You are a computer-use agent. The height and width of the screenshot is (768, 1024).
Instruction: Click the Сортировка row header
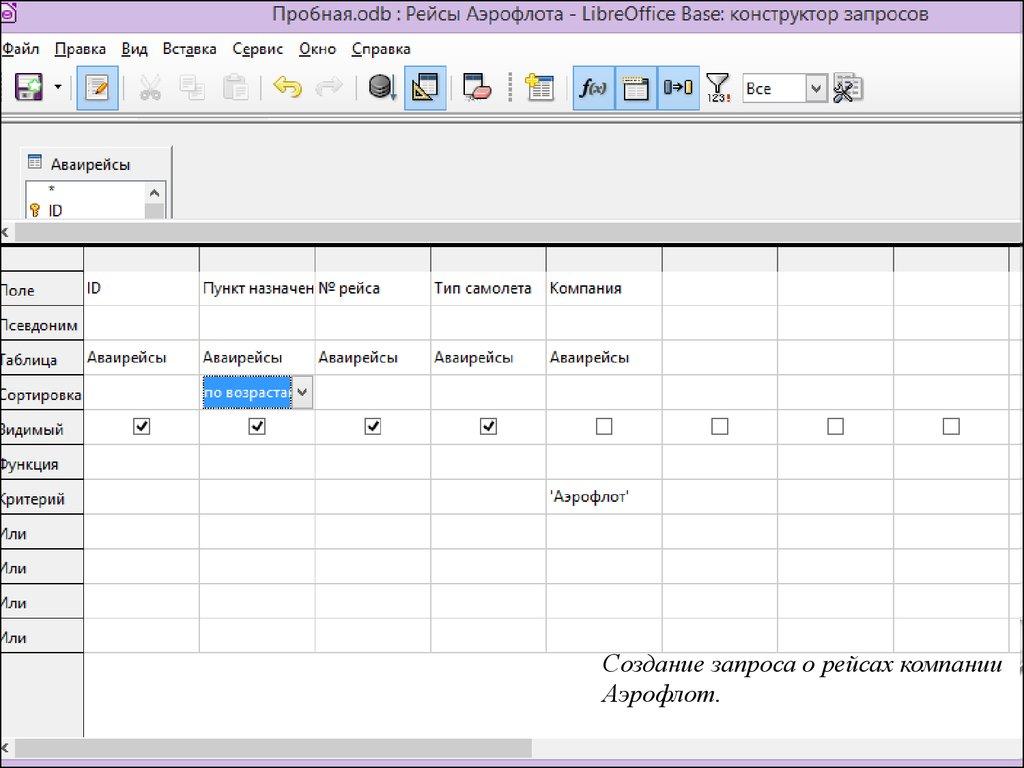coord(40,394)
